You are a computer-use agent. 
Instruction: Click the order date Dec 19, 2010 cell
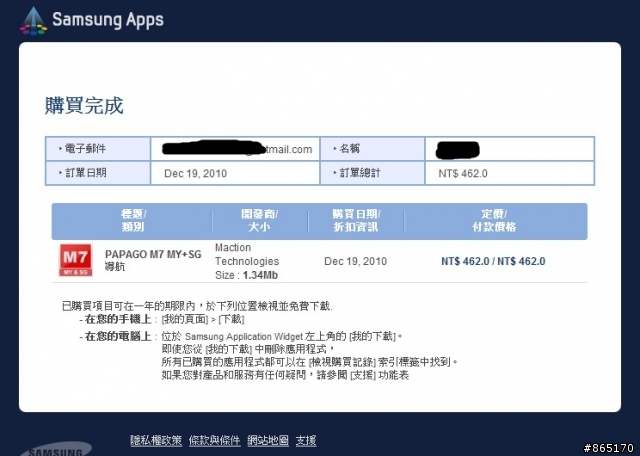pyautogui.click(x=235, y=173)
